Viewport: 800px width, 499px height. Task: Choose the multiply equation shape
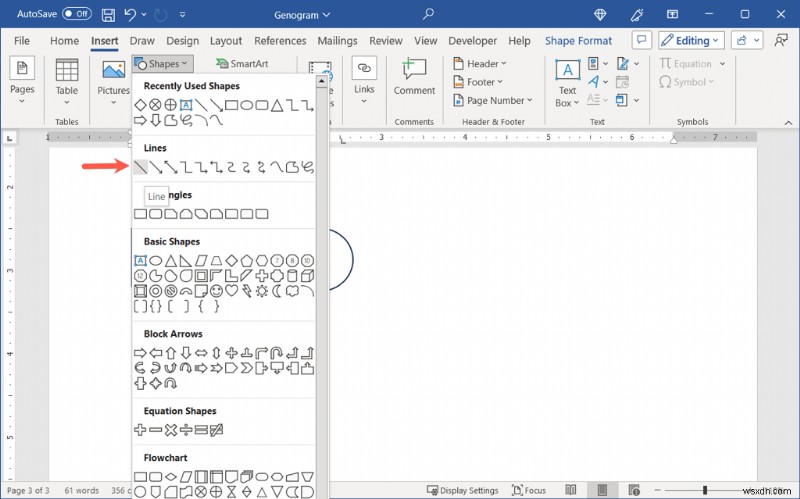coord(171,430)
